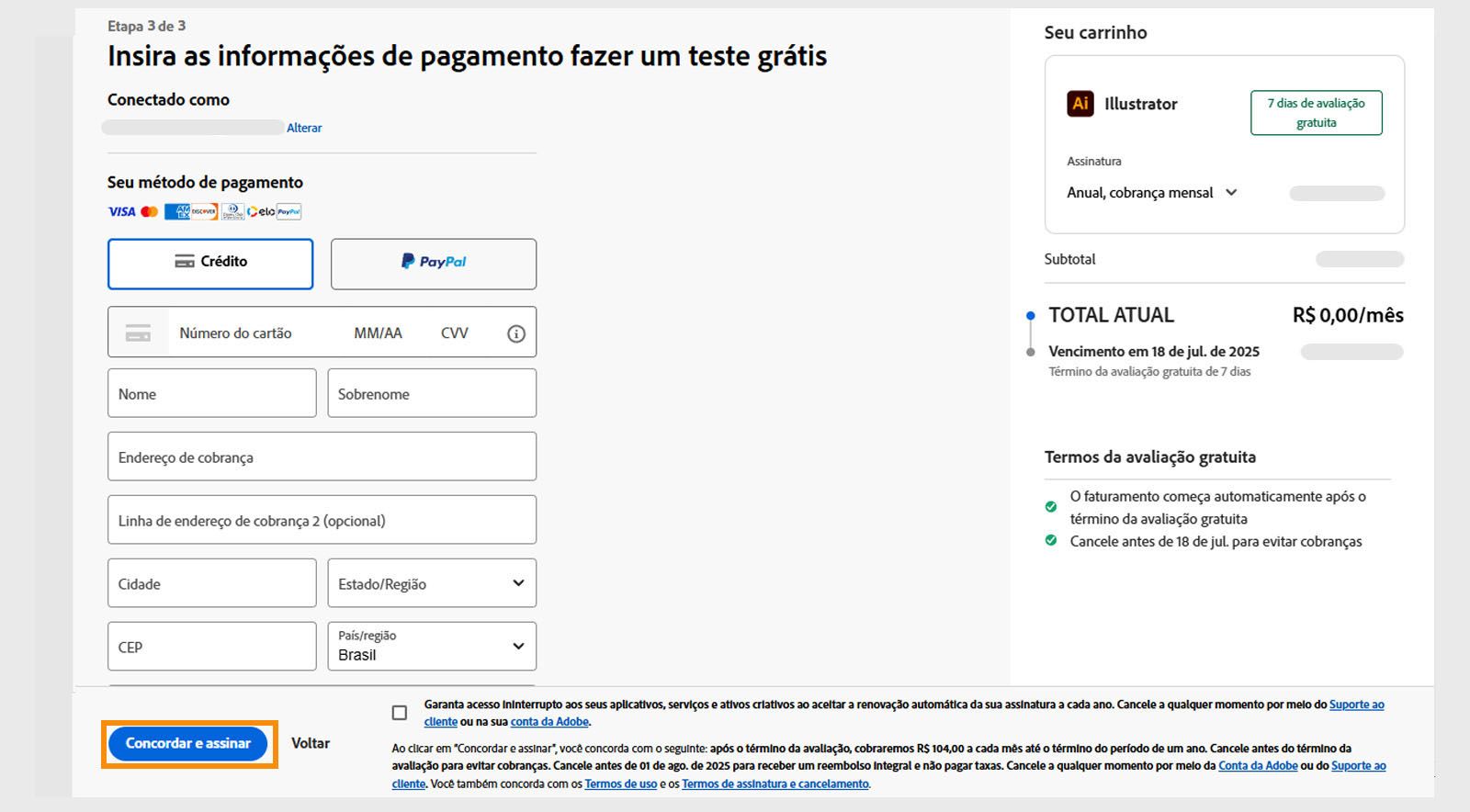
Task: Focus the Nome input field
Action: pyautogui.click(x=212, y=393)
